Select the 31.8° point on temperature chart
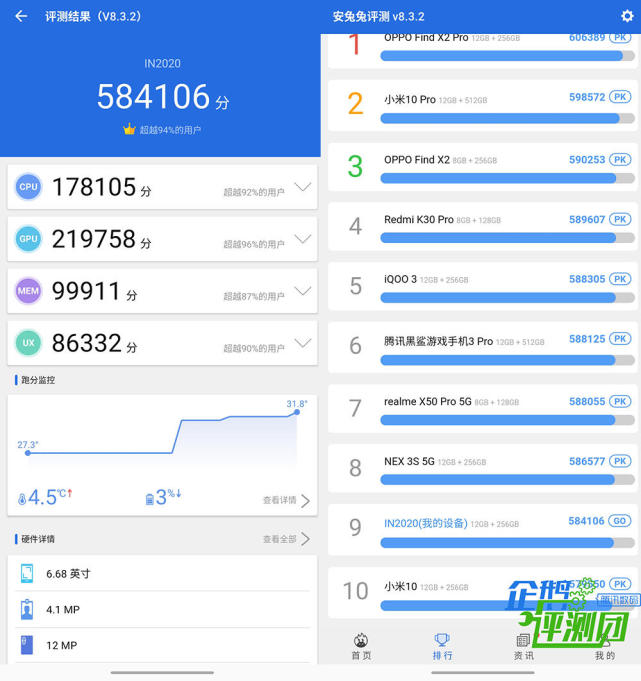 point(297,412)
